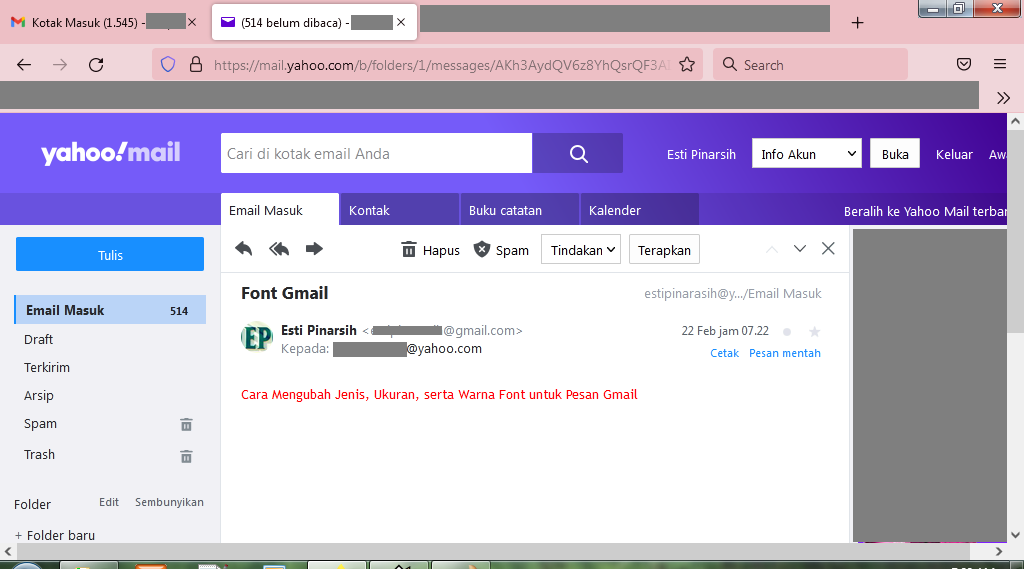Reload the page
Image resolution: width=1024 pixels, height=569 pixels.
click(96, 65)
